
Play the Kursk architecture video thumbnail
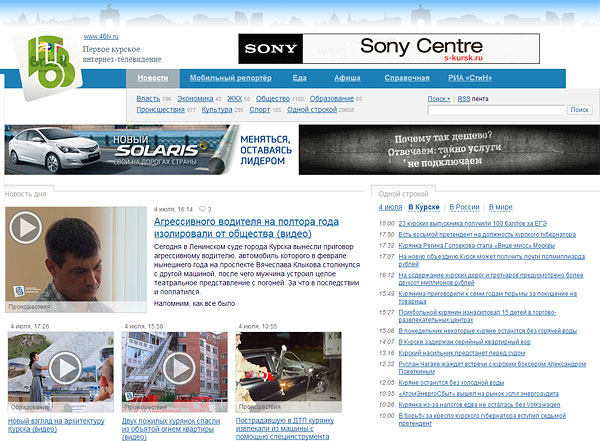coord(62,369)
